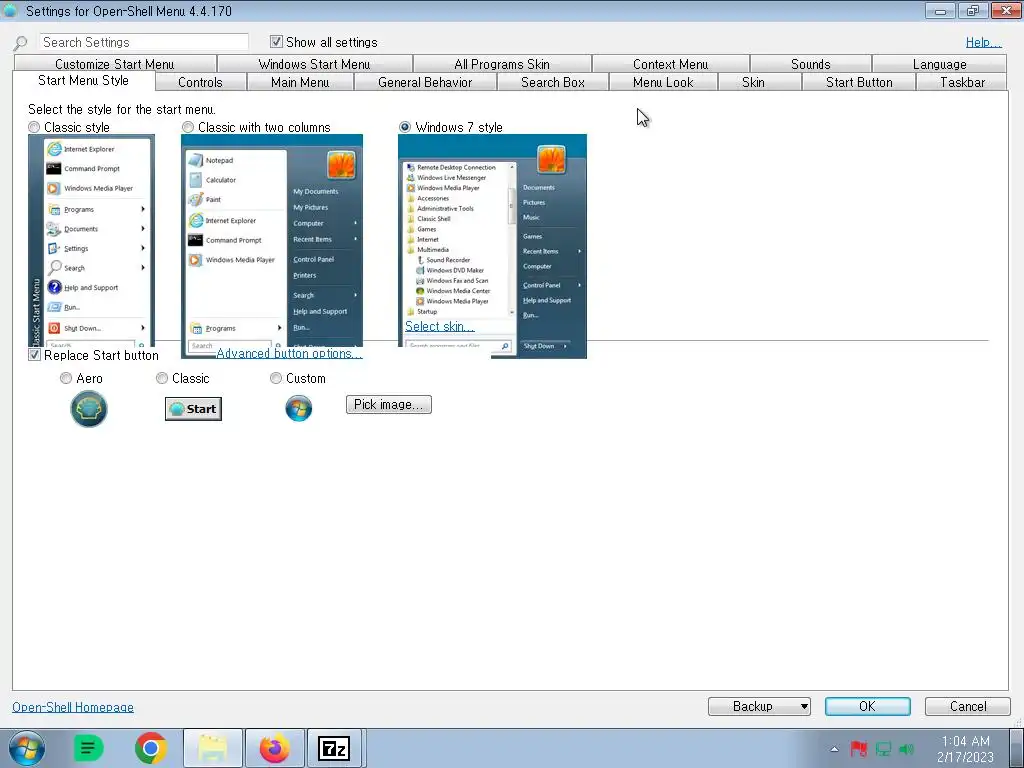The image size is (1024, 768).
Task: Launch Google Chrome from the taskbar
Action: pyautogui.click(x=151, y=748)
